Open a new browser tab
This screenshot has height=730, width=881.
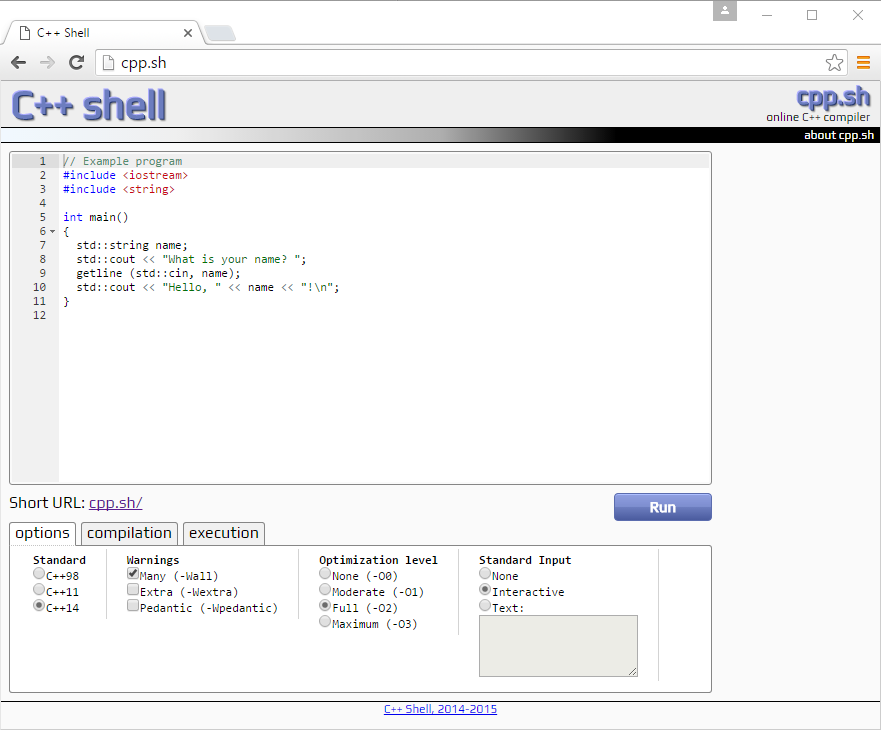tap(220, 34)
